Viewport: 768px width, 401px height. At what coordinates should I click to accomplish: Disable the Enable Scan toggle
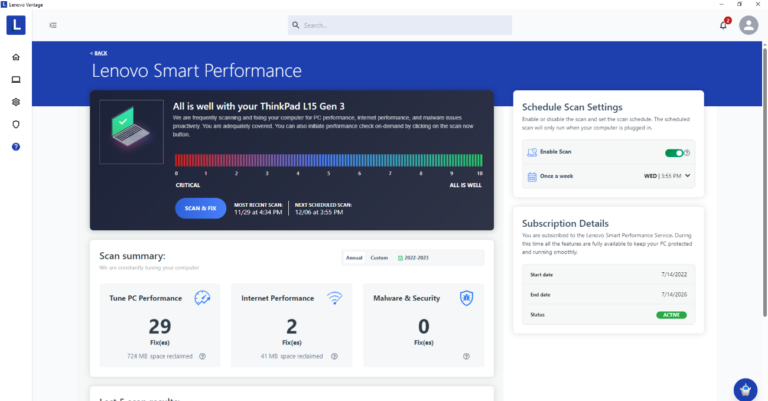point(674,153)
